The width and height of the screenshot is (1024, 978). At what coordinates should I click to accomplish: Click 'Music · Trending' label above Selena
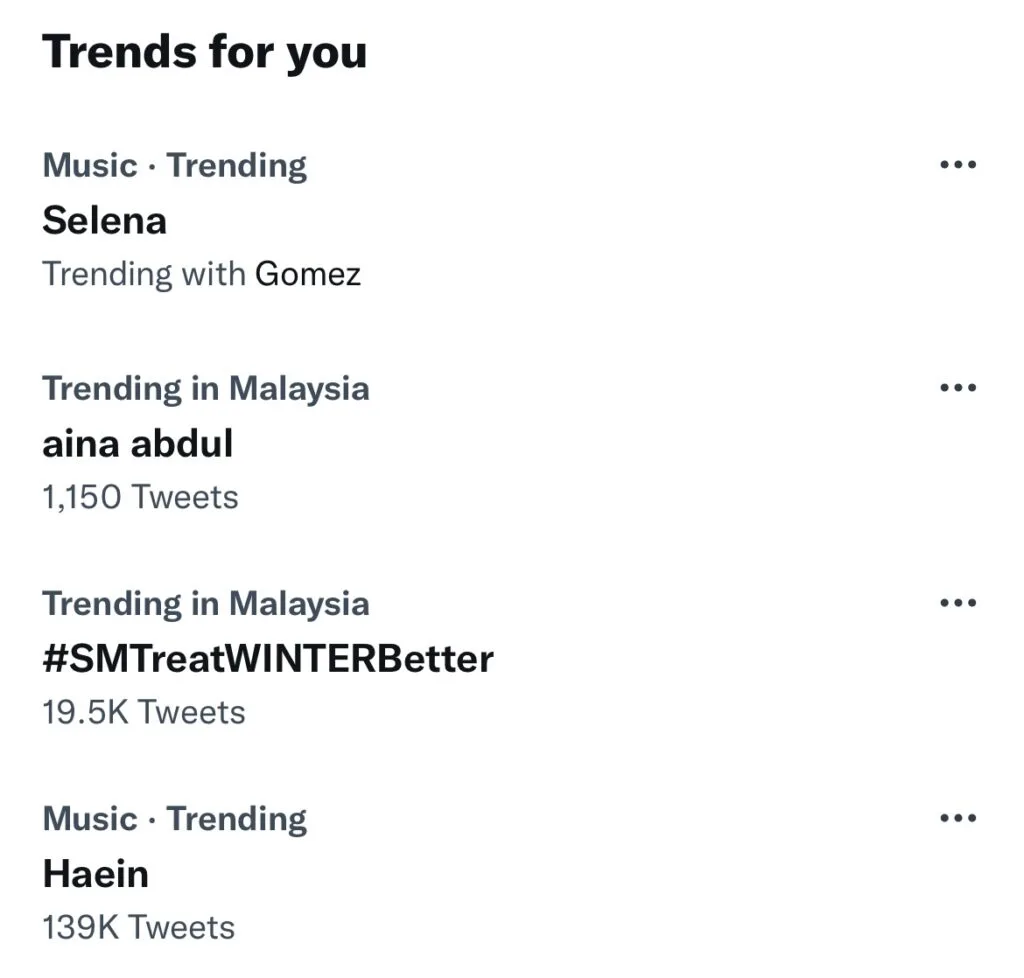[x=174, y=165]
